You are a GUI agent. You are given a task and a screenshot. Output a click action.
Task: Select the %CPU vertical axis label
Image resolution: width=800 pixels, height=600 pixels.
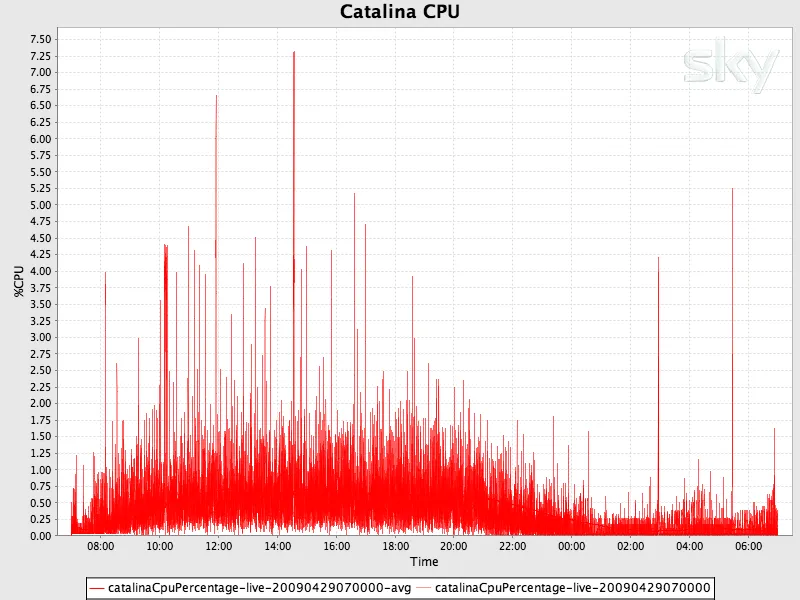[x=19, y=281]
